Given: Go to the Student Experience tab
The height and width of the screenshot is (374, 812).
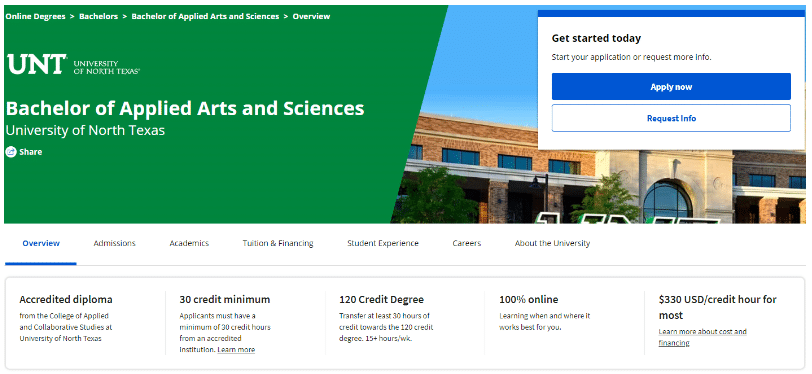Looking at the screenshot, I should pyautogui.click(x=383, y=243).
